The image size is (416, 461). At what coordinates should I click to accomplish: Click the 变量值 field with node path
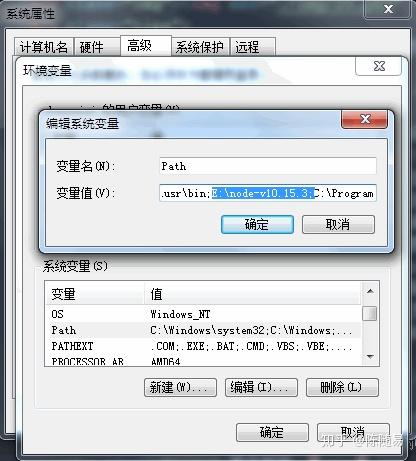point(268,193)
